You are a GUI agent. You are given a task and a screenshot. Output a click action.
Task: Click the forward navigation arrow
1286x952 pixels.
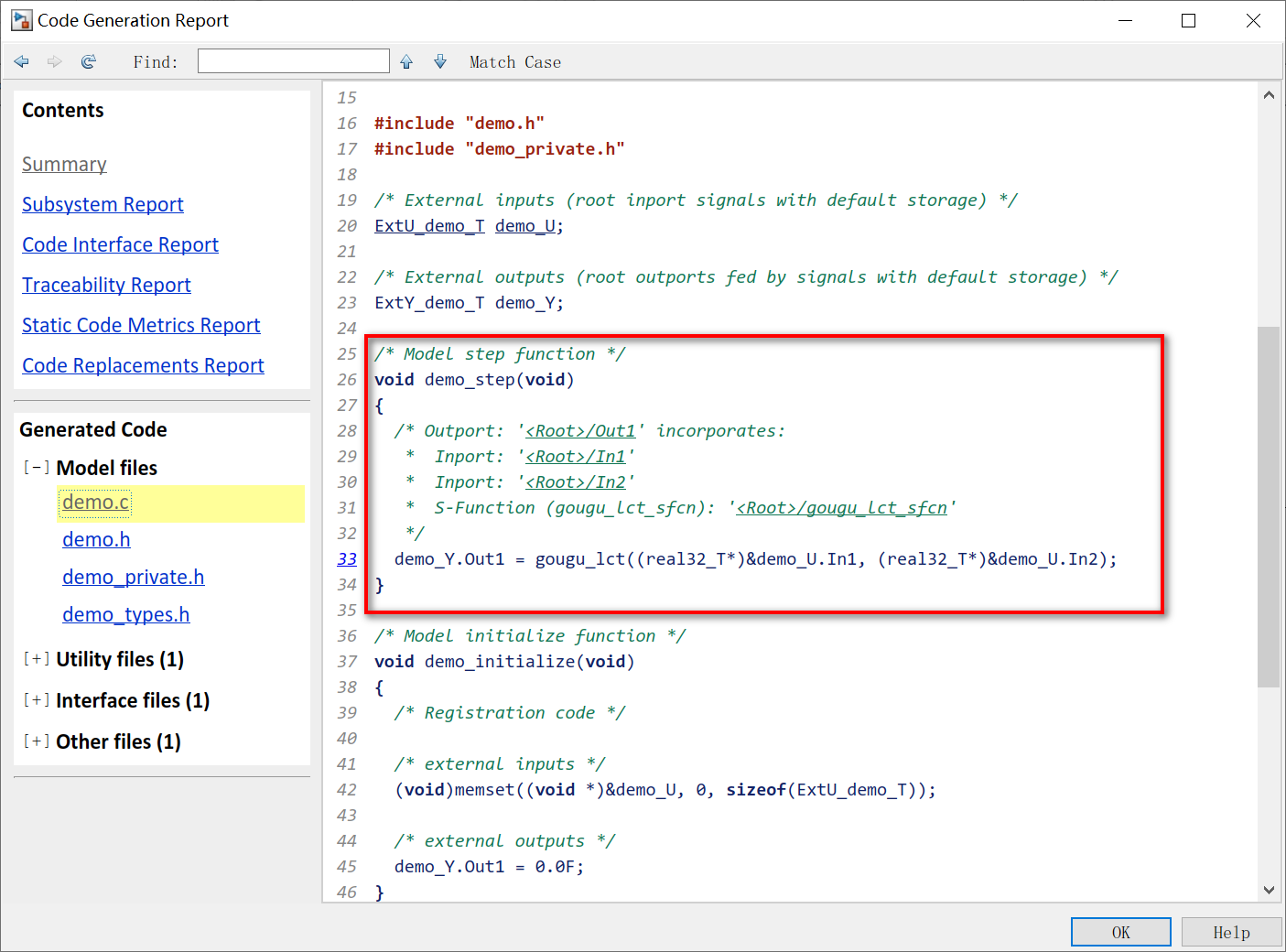[x=54, y=61]
